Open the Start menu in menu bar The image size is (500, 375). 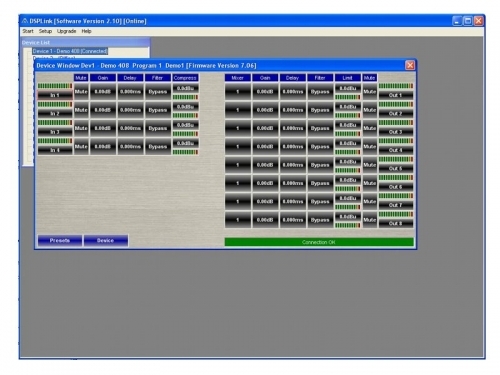pyautogui.click(x=28, y=31)
